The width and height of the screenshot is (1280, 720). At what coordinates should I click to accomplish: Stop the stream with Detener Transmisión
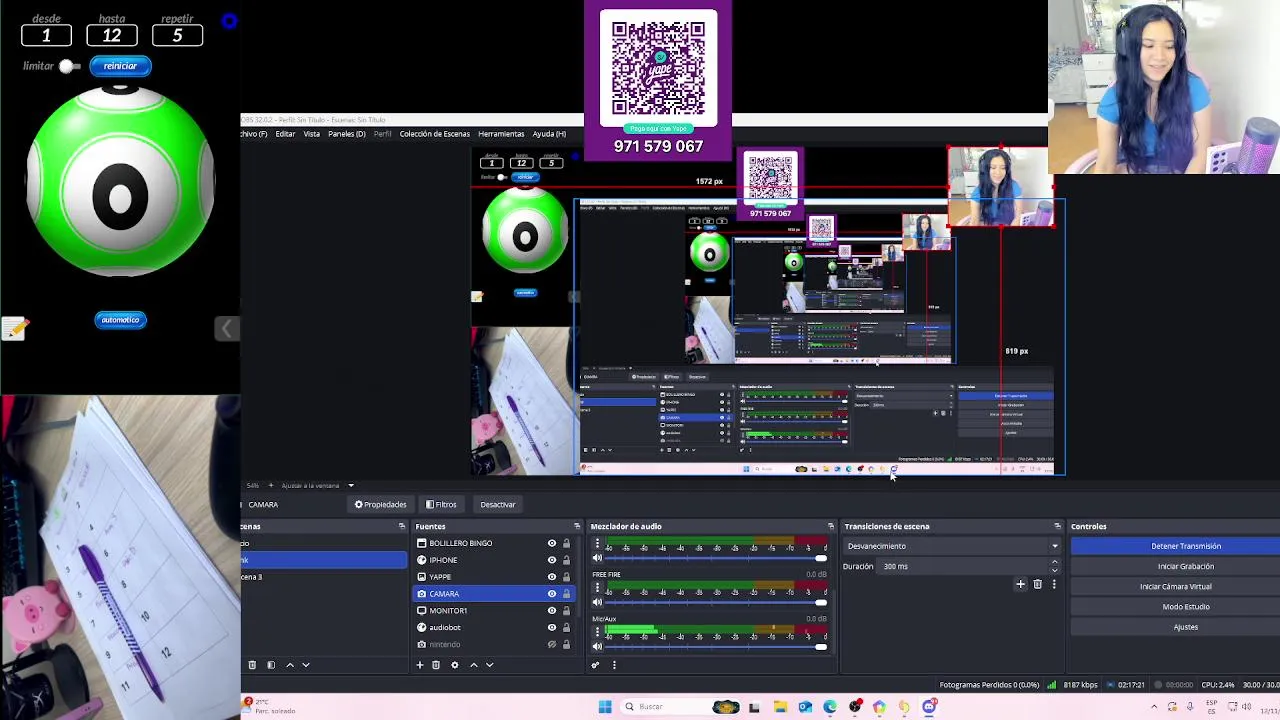(1185, 546)
